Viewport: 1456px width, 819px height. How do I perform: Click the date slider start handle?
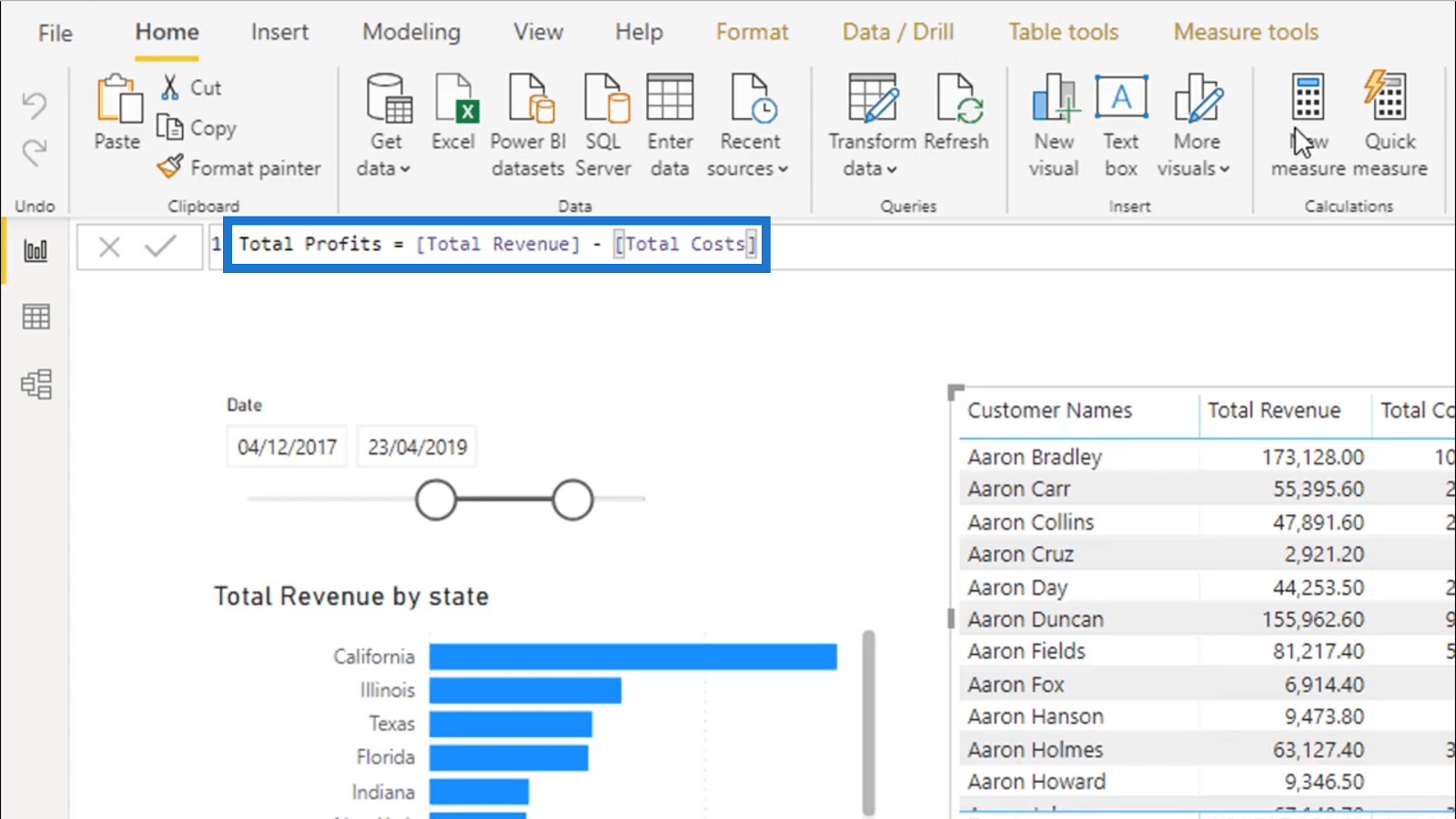click(x=436, y=500)
